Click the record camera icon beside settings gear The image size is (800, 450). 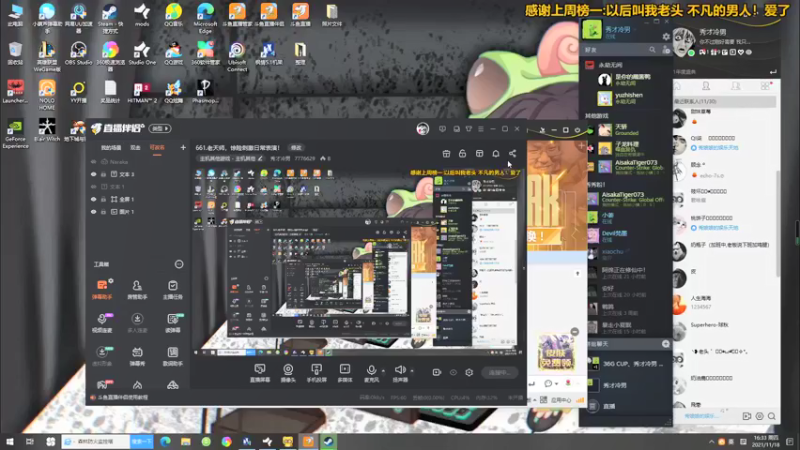437,372
